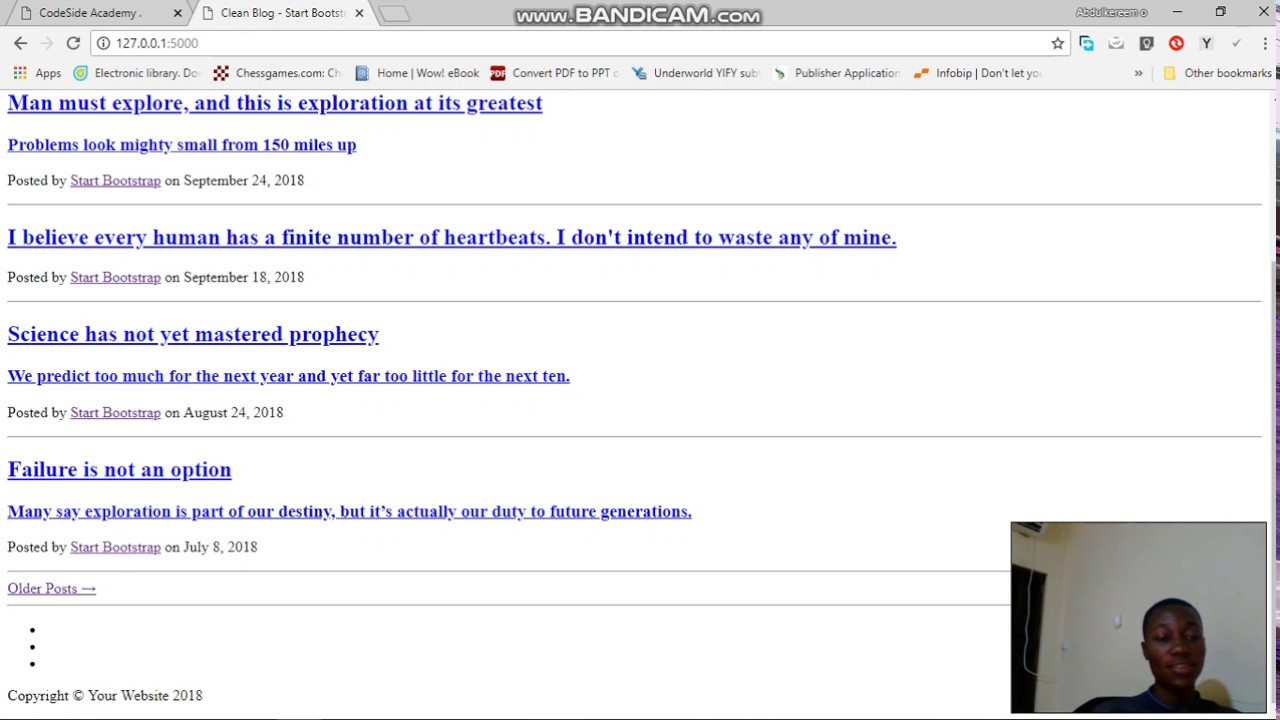Click the Y extension icon
The image size is (1280, 720).
coord(1206,43)
